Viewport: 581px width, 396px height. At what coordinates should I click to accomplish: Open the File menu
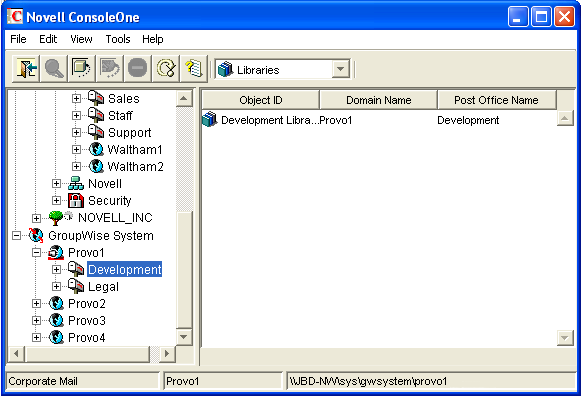[18, 39]
